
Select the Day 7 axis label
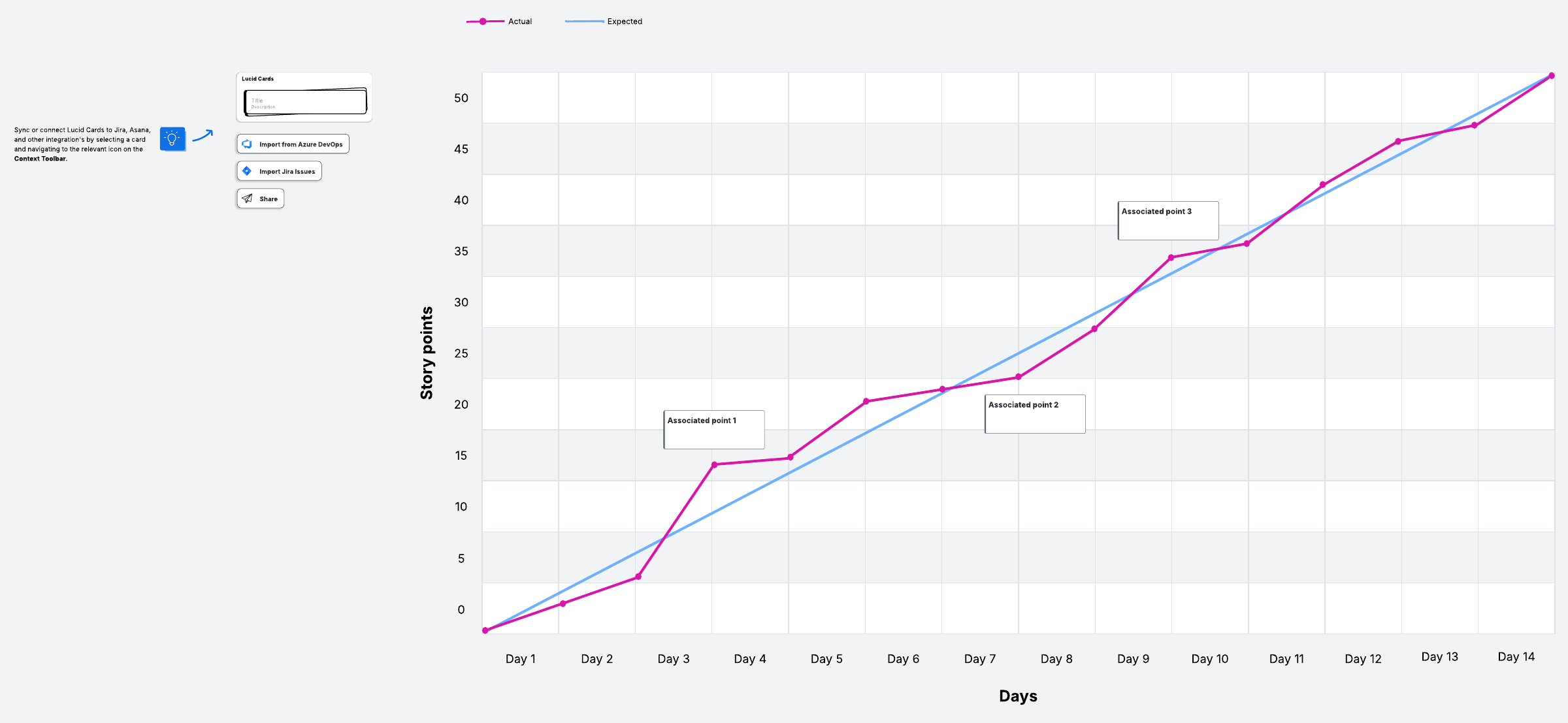click(980, 659)
